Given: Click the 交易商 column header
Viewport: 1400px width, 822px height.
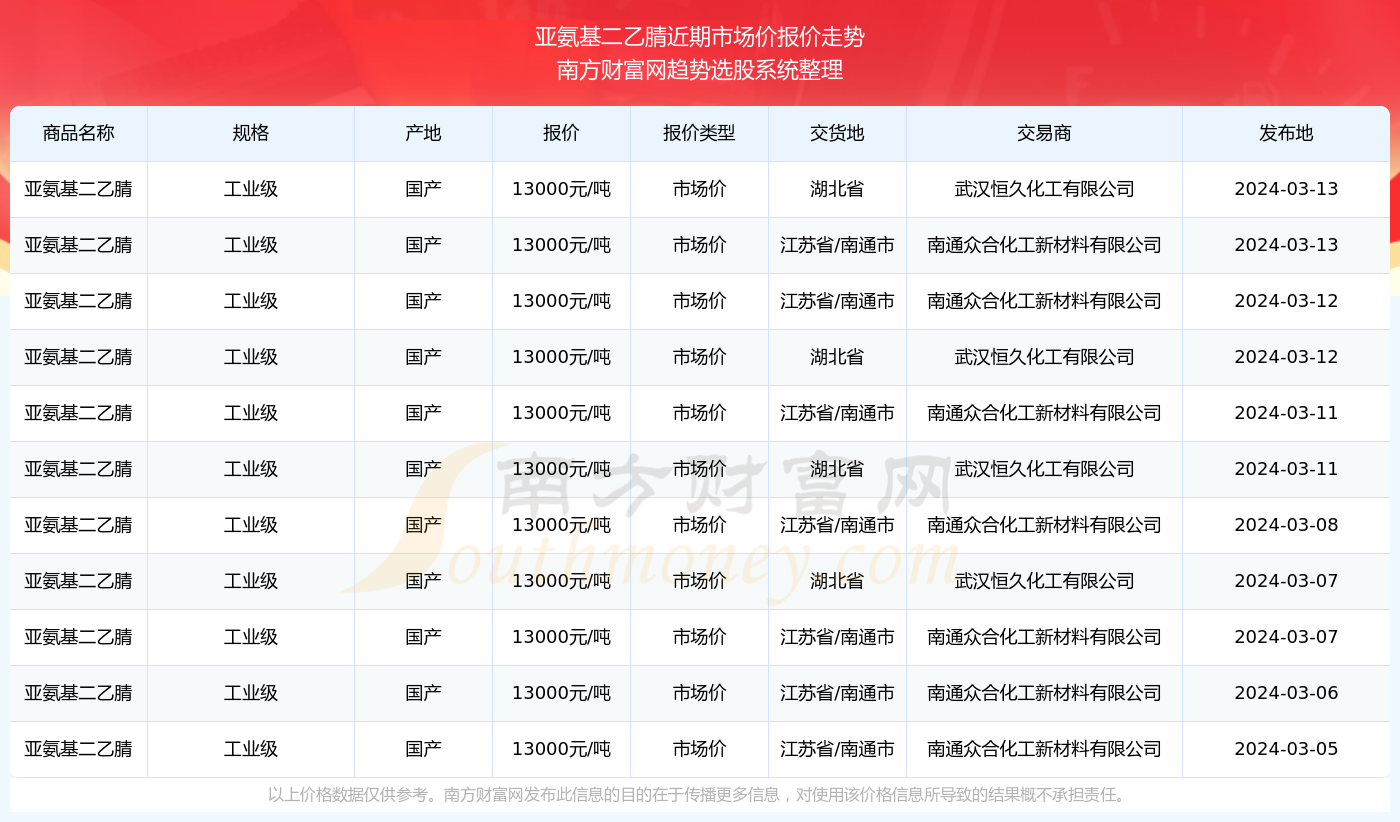Looking at the screenshot, I should (x=1044, y=133).
